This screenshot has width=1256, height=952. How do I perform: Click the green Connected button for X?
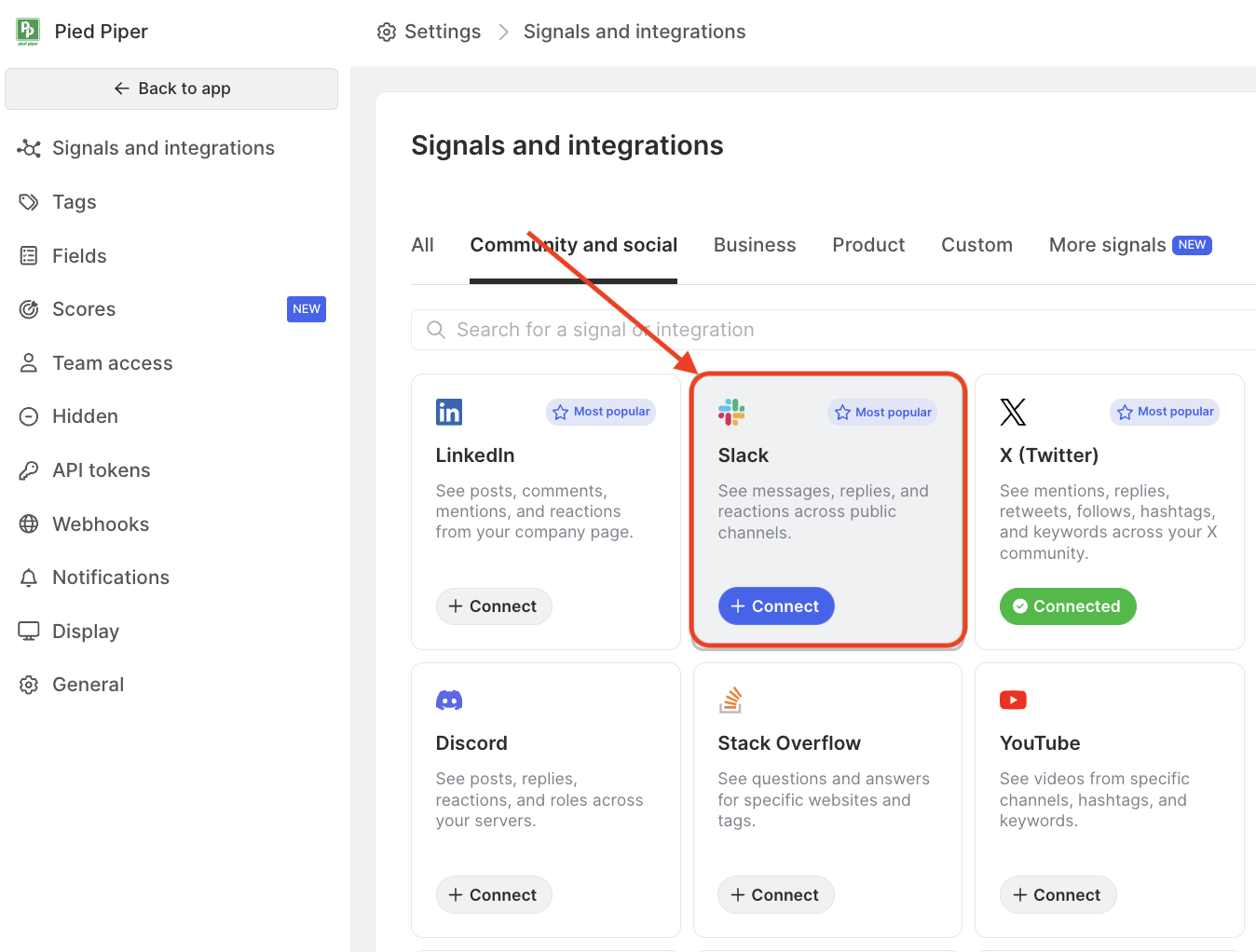coord(1068,606)
